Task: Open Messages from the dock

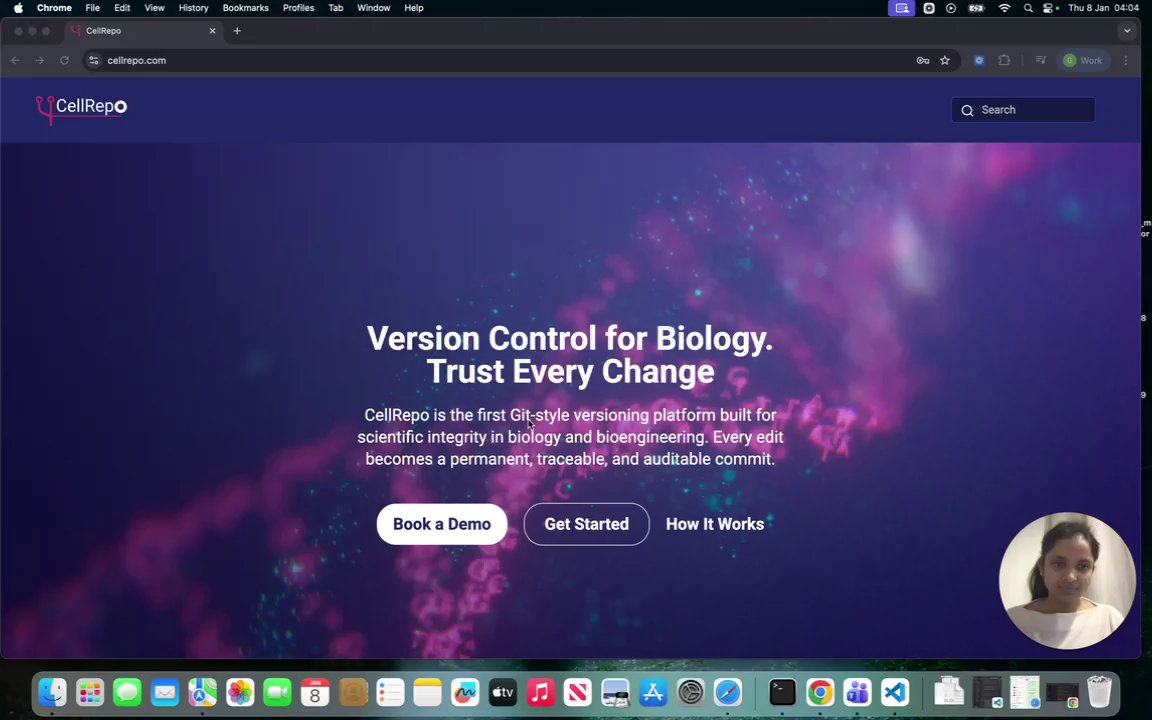Action: [128, 692]
